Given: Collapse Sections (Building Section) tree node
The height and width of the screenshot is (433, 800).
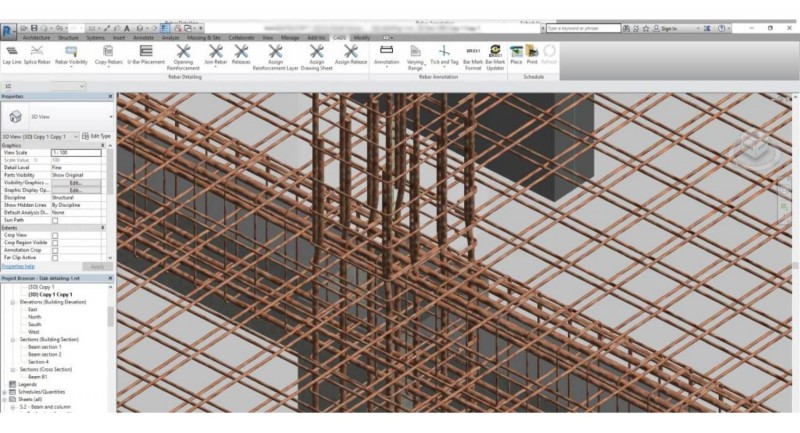Looking at the screenshot, I should pyautogui.click(x=13, y=340).
